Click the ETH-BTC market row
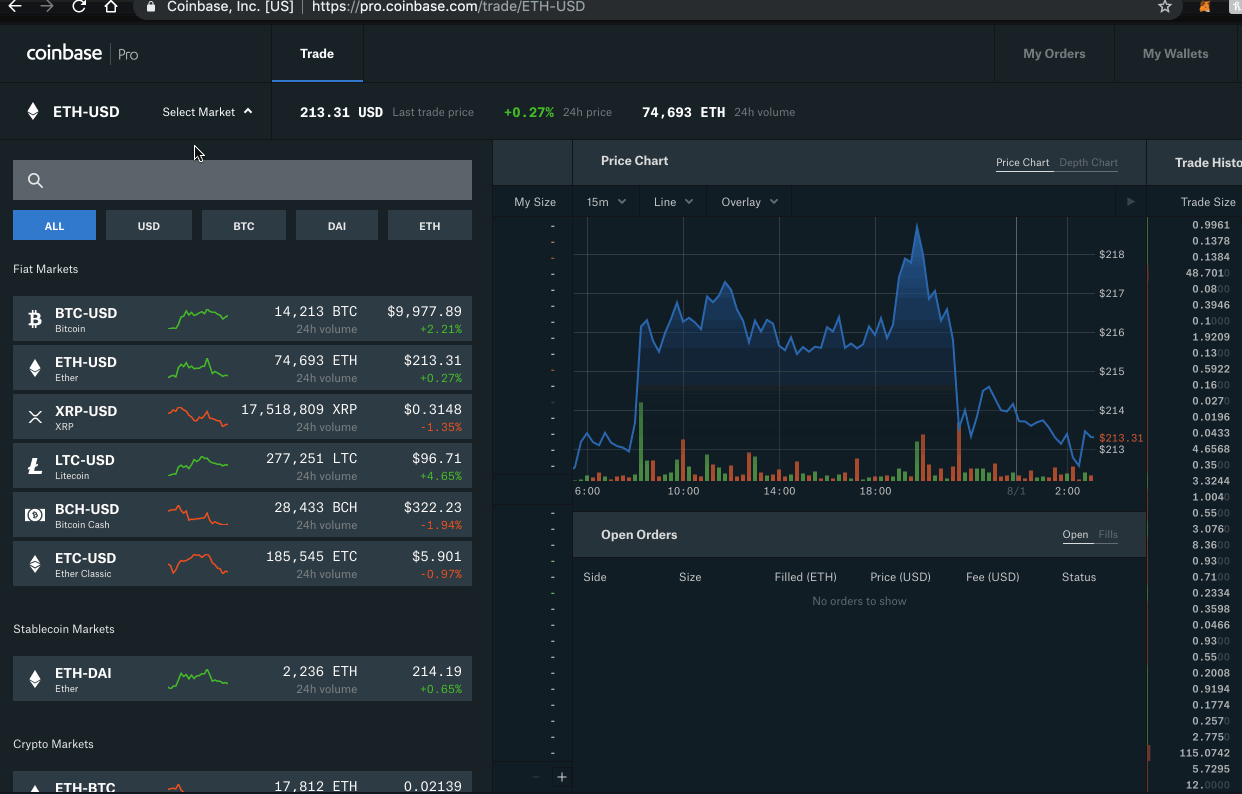Screen dimensions: 1242x794 tap(242, 782)
